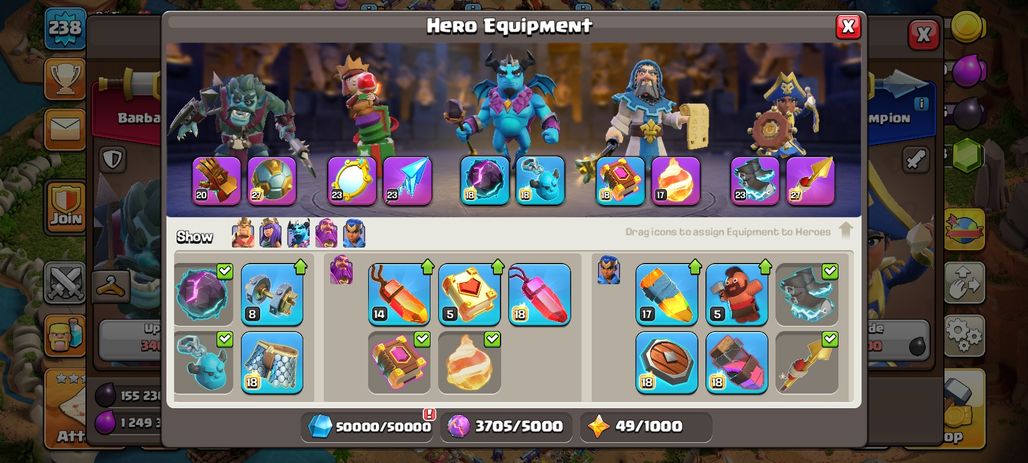Pick the Healing Tome level 5
Screen dimensions: 1028x463
click(469, 294)
